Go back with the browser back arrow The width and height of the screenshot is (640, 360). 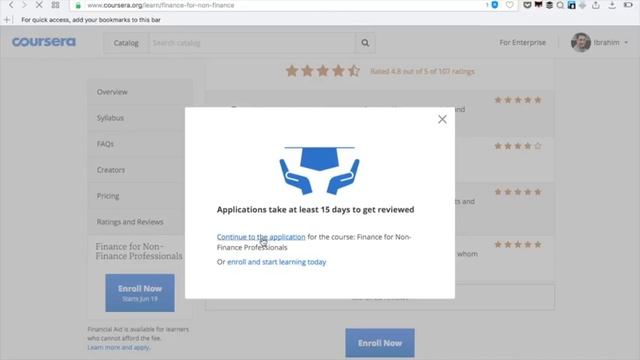click(x=11, y=5)
